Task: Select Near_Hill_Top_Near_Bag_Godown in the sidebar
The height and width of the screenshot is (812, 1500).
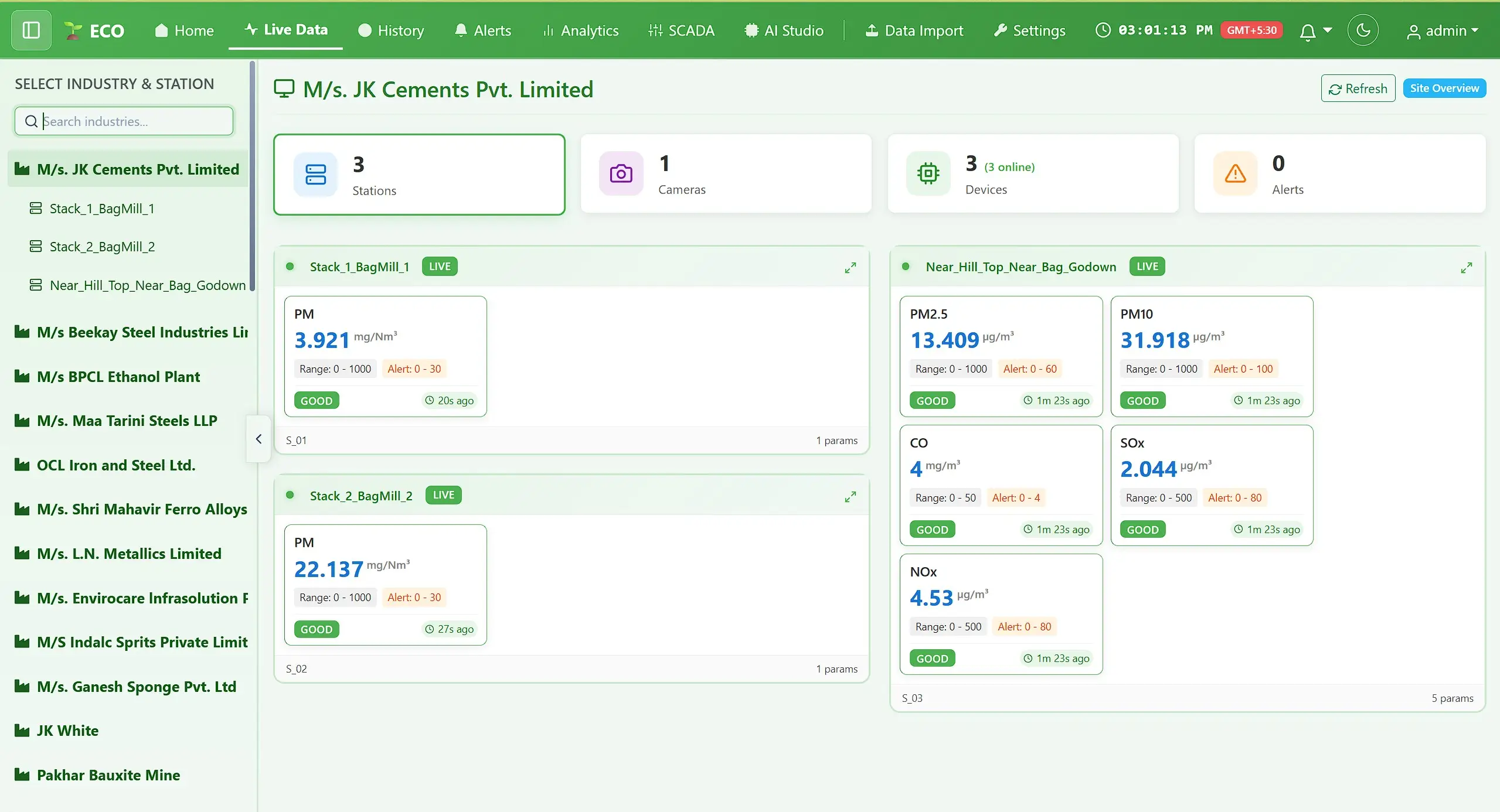Action: pyautogui.click(x=137, y=285)
